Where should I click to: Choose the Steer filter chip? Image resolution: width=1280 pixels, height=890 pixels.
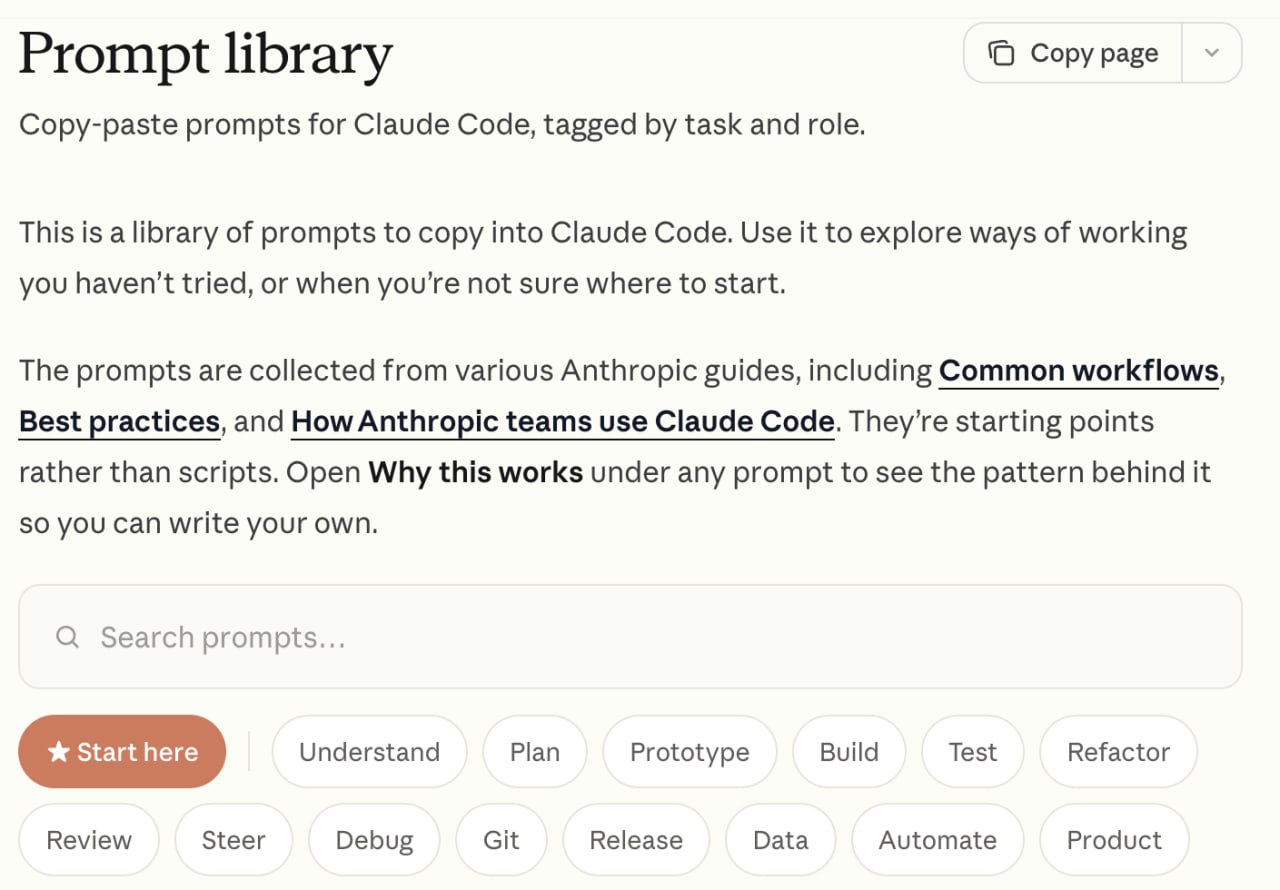(x=233, y=840)
